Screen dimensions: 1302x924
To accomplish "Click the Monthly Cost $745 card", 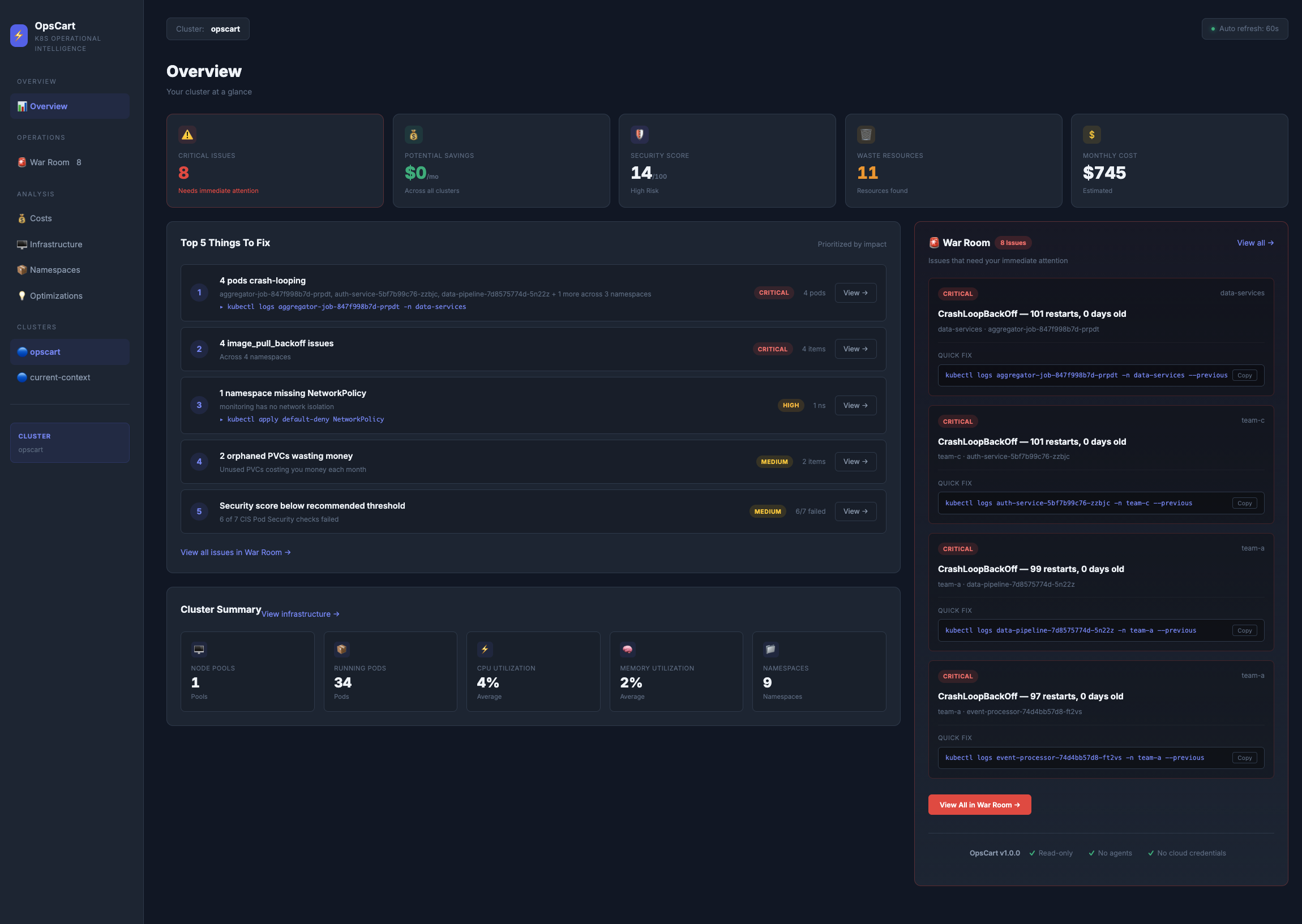I will [1179, 161].
